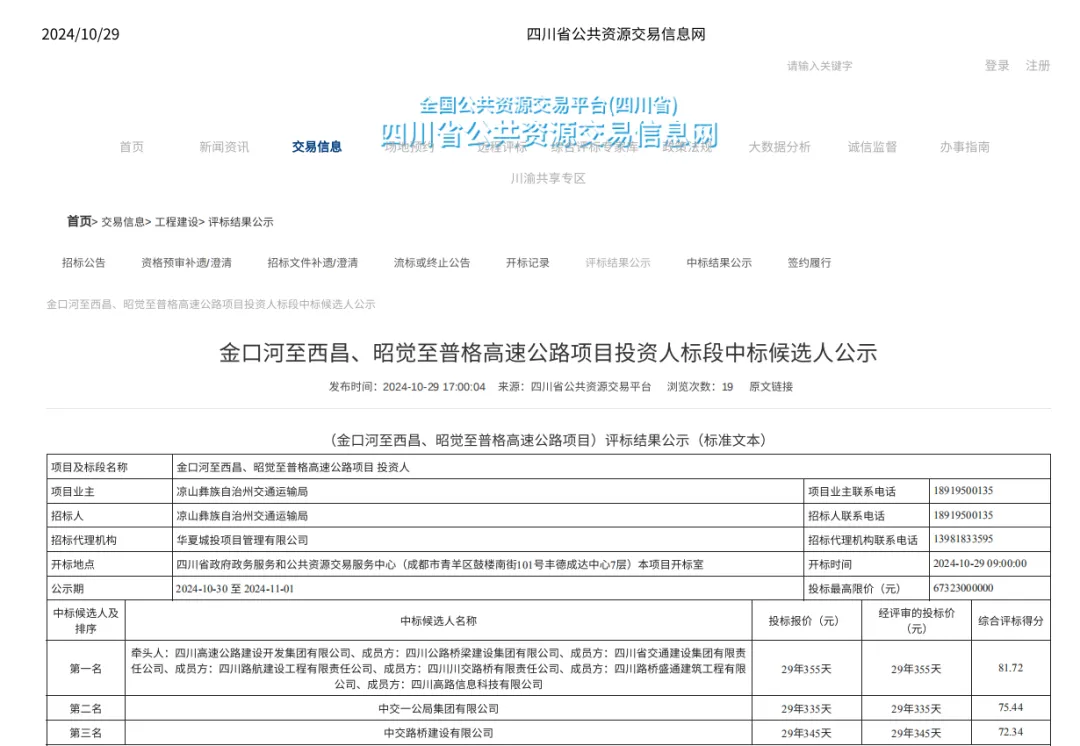
Task: Switch to the 流标或终止公告 tab
Action: click(432, 262)
